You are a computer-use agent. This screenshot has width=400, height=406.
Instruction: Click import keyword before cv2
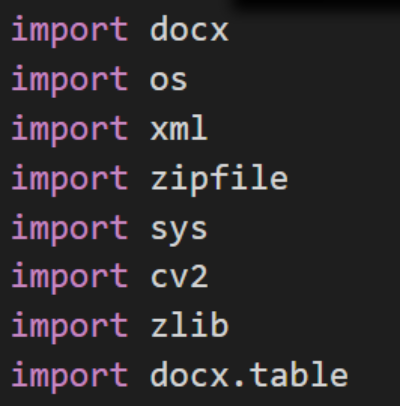(x=70, y=278)
